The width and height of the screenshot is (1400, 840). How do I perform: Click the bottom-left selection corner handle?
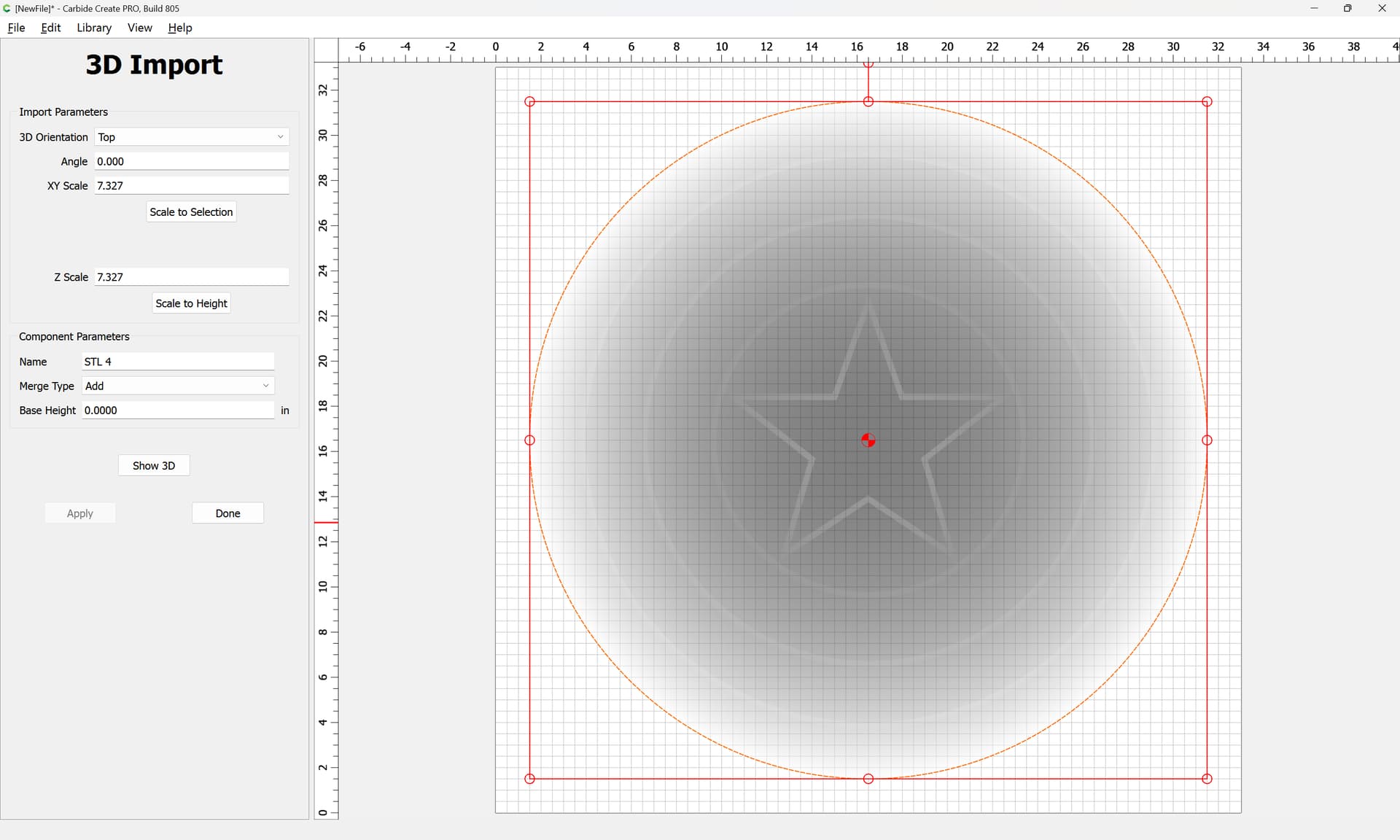click(530, 779)
